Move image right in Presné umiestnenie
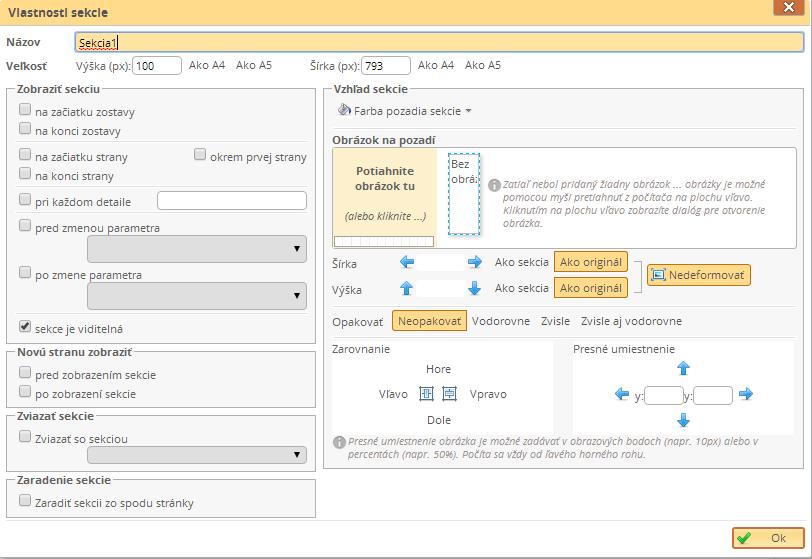The width and height of the screenshot is (812, 559). (x=746, y=394)
